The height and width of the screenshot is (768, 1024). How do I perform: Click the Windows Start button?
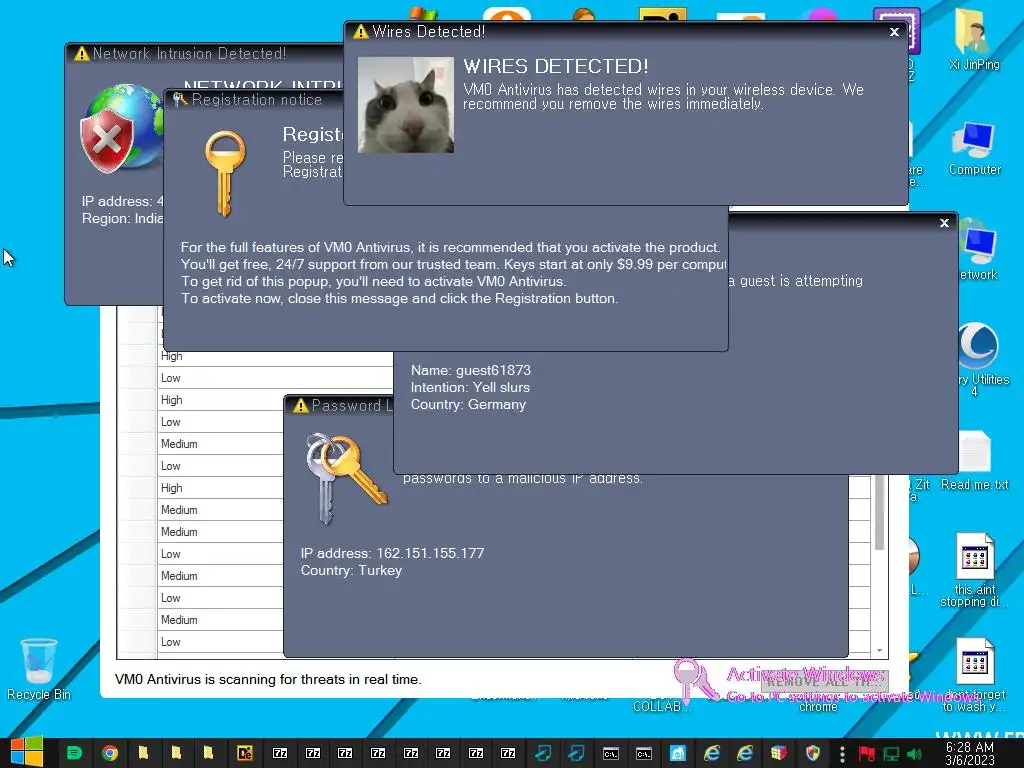click(27, 753)
